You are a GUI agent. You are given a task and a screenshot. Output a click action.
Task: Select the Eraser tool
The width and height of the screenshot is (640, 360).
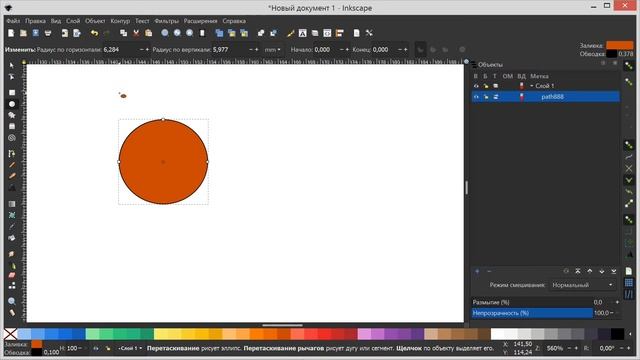[x=12, y=275]
